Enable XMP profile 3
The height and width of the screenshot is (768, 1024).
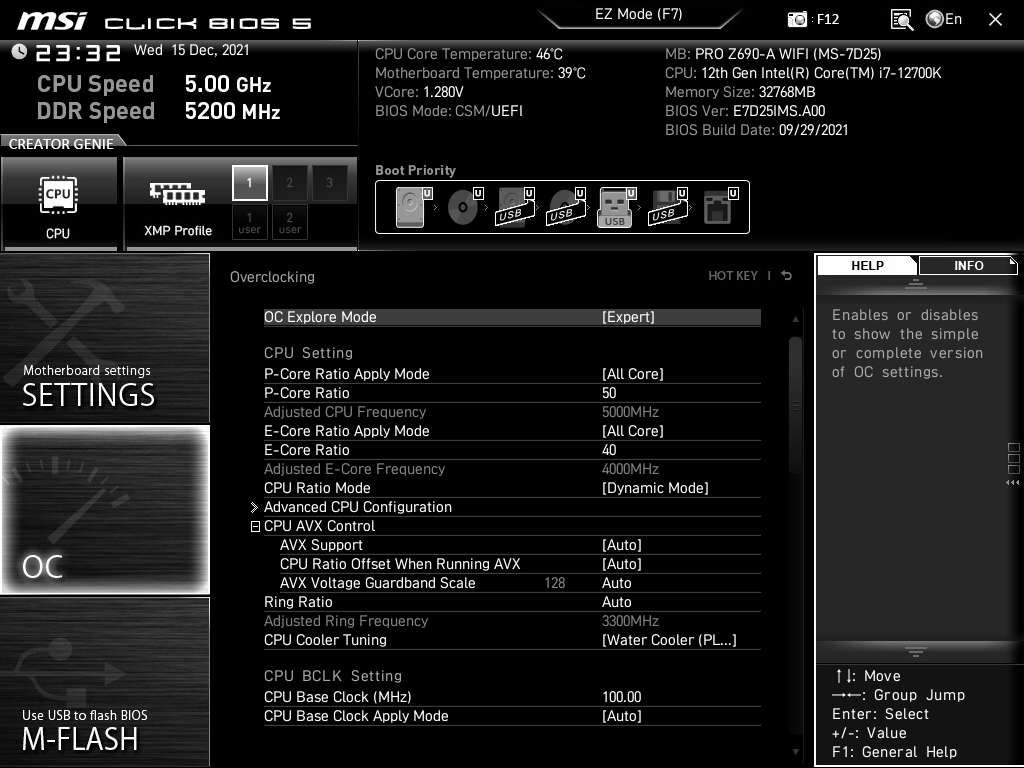[329, 183]
